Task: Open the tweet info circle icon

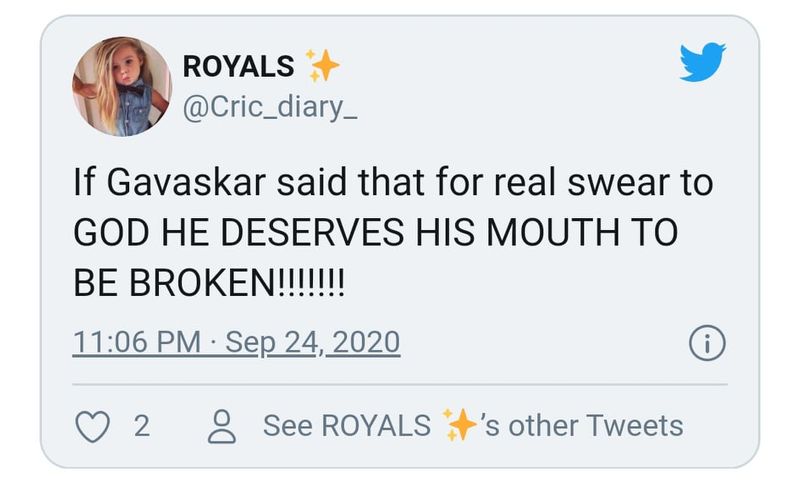Action: point(707,343)
